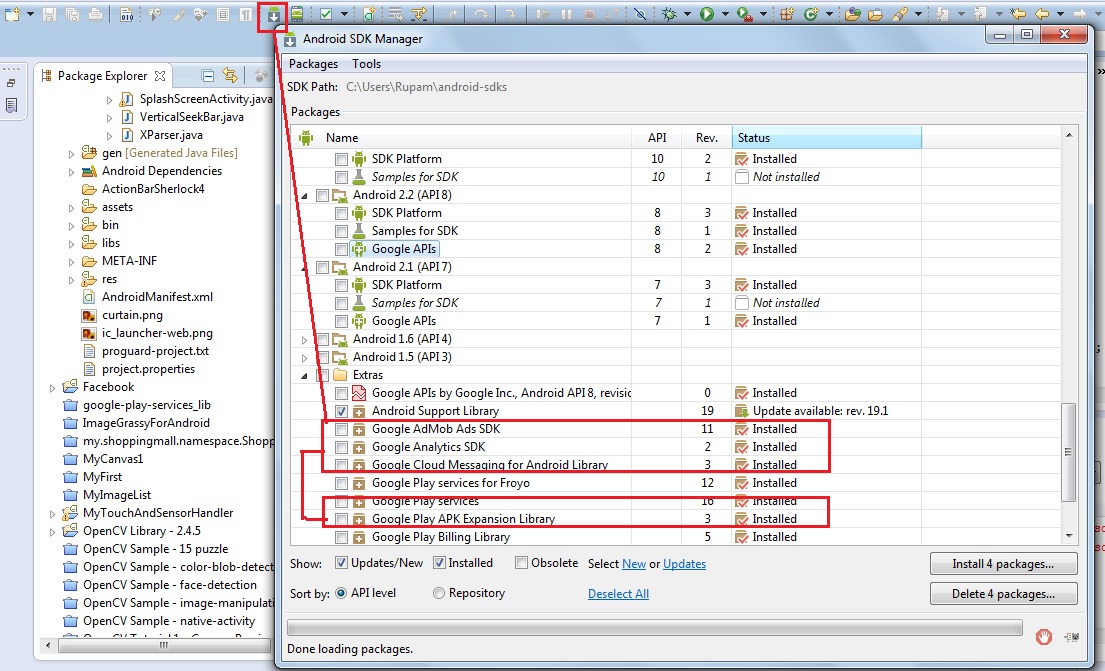This screenshot has height=671, width=1105.
Task: Click the Save All toolbar icon
Action: pos(72,13)
